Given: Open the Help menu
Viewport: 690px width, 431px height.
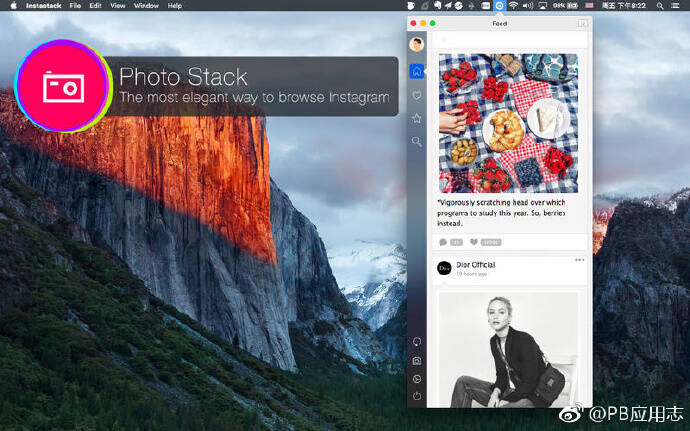Looking at the screenshot, I should point(174,6).
